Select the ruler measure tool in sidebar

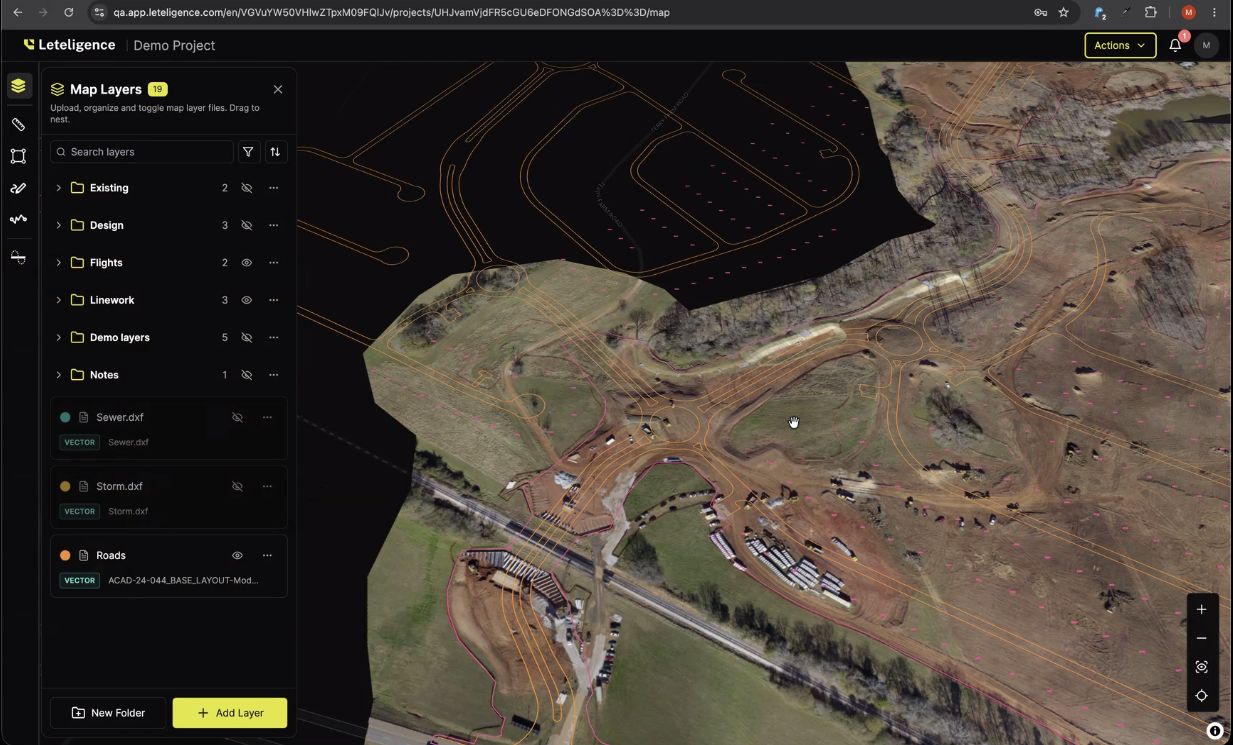click(x=18, y=124)
